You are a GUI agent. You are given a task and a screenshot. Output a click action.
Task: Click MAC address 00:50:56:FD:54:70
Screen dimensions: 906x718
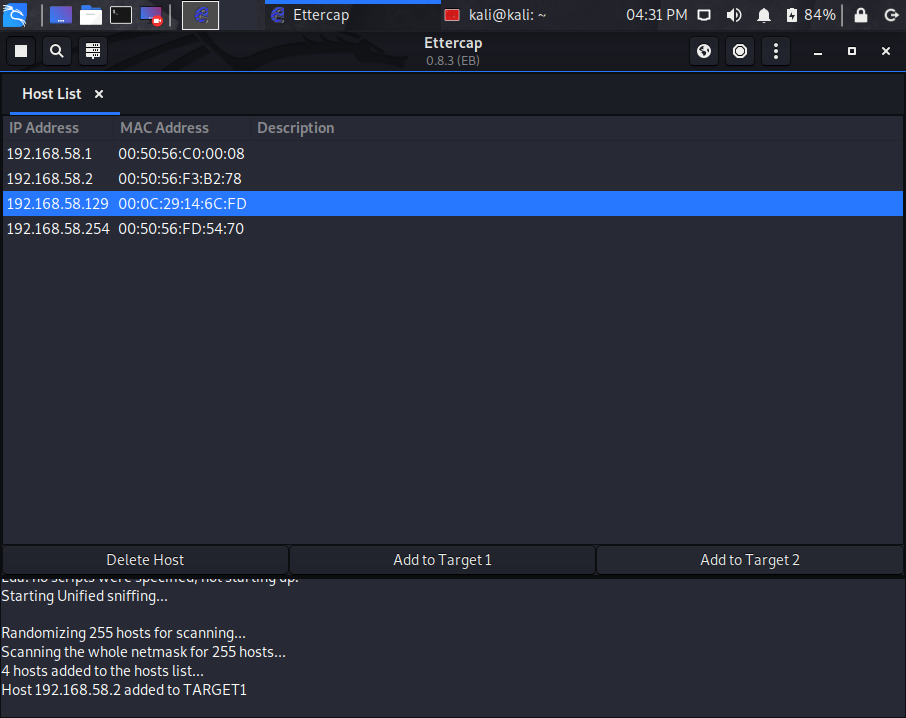[181, 229]
